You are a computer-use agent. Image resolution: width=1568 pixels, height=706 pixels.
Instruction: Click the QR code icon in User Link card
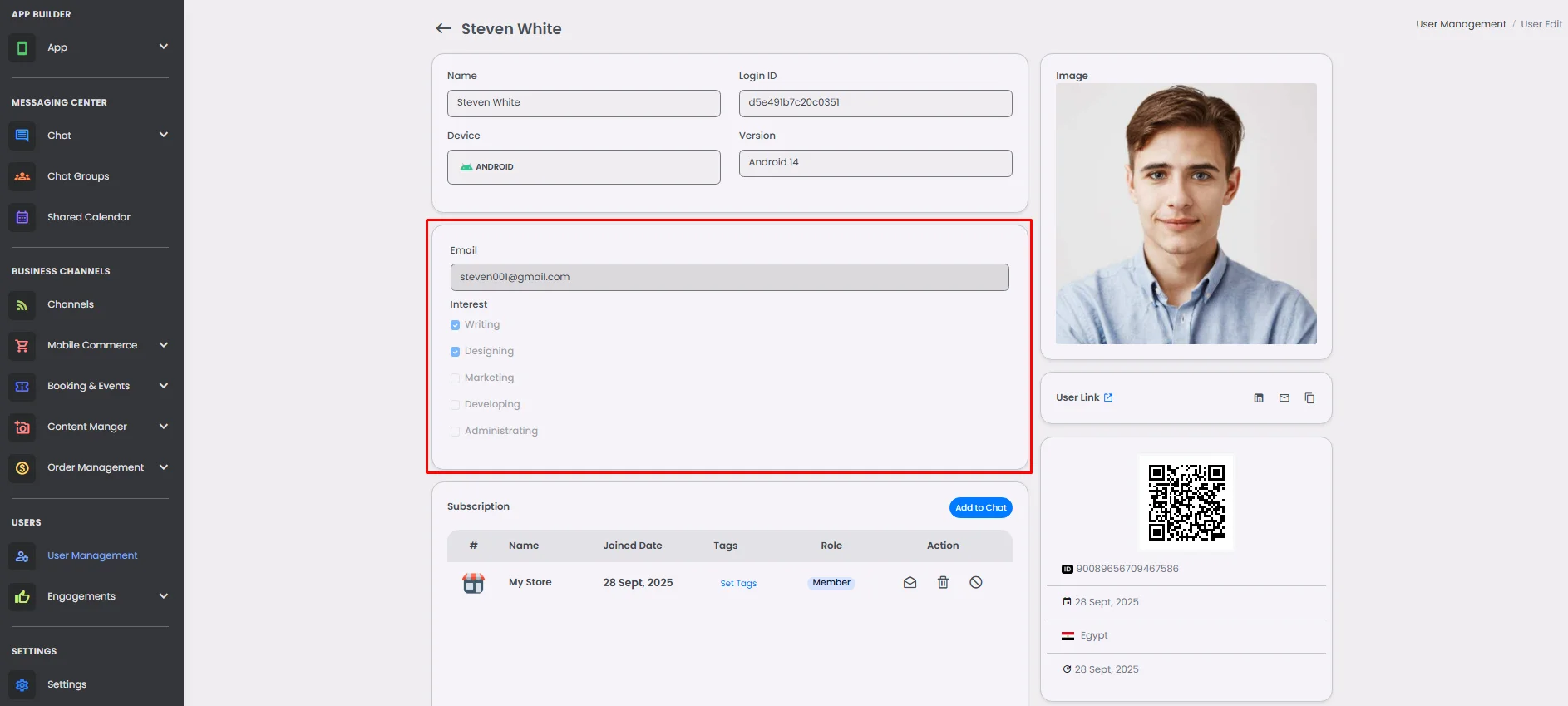tap(1258, 398)
